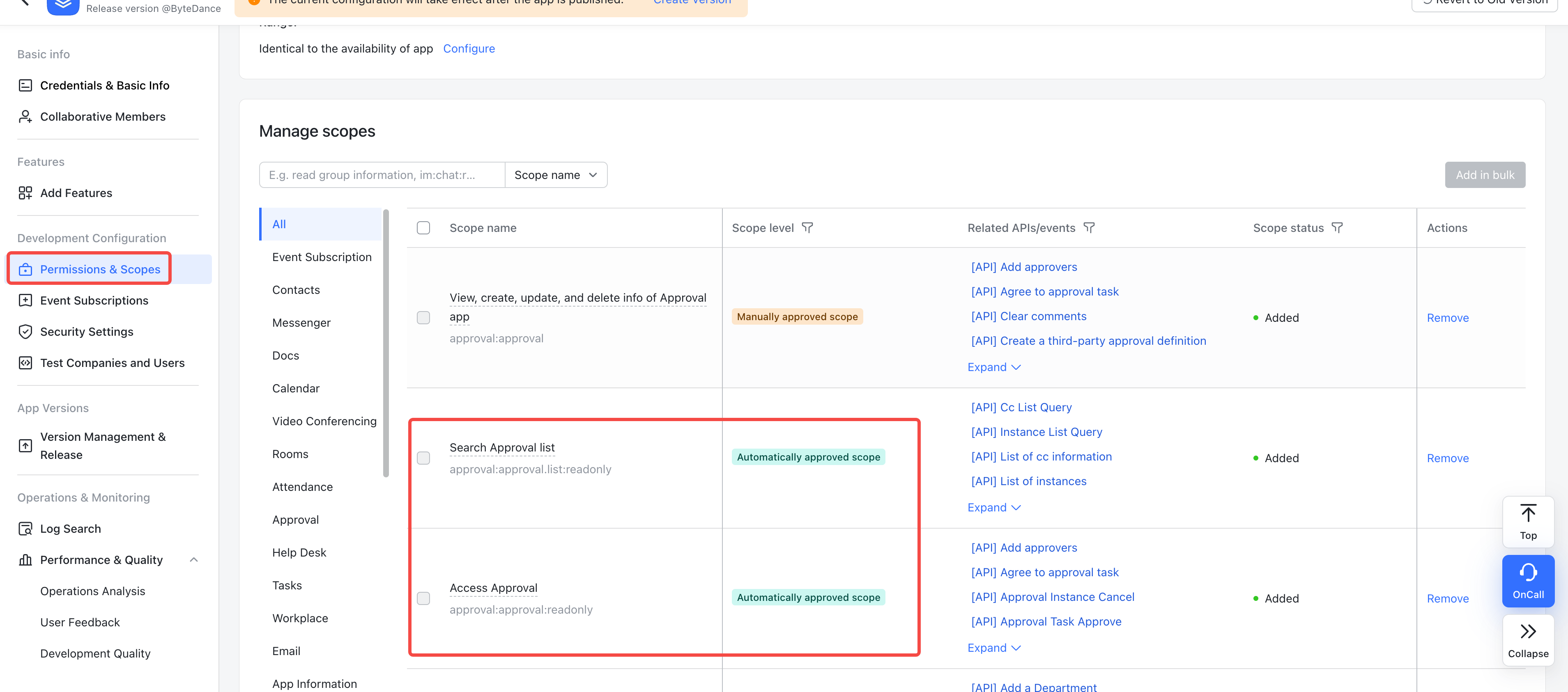Select the Messenger category
Screen dimensions: 1568x692
click(x=301, y=322)
